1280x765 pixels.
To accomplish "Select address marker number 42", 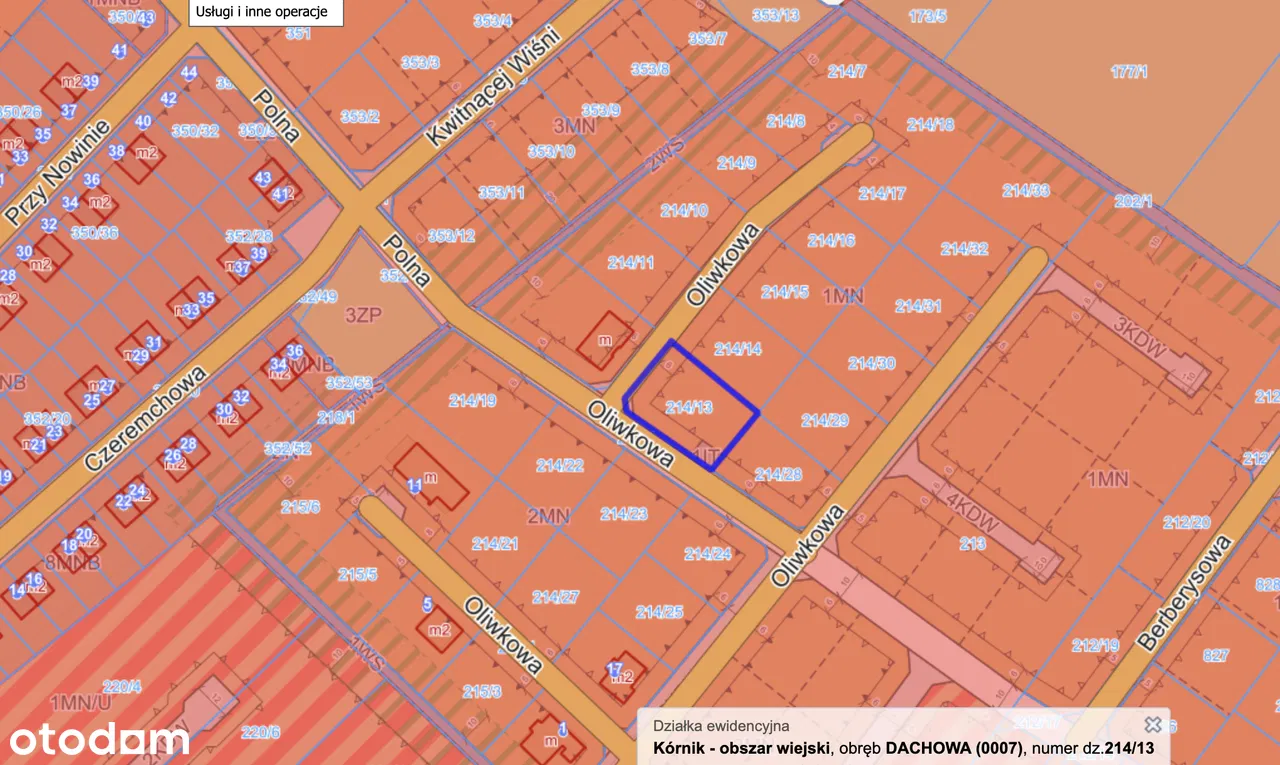I will click(168, 99).
